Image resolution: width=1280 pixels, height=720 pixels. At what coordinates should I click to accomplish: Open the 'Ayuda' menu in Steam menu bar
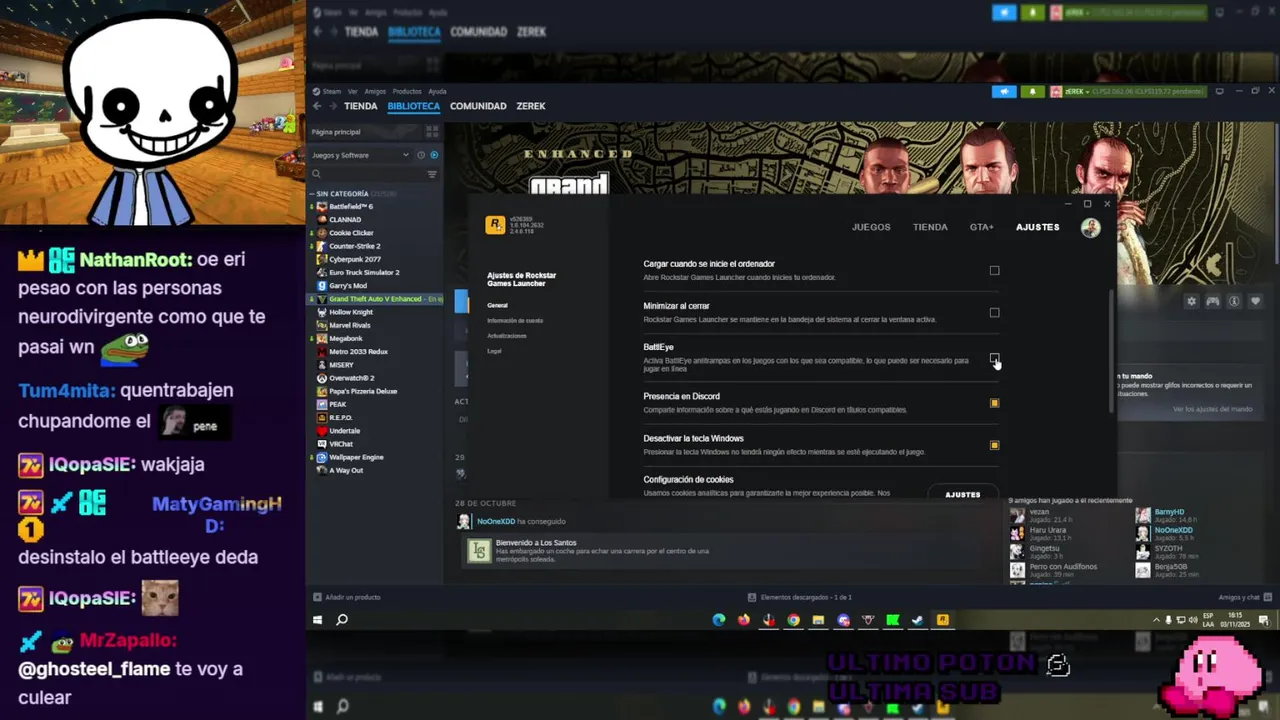(x=437, y=91)
